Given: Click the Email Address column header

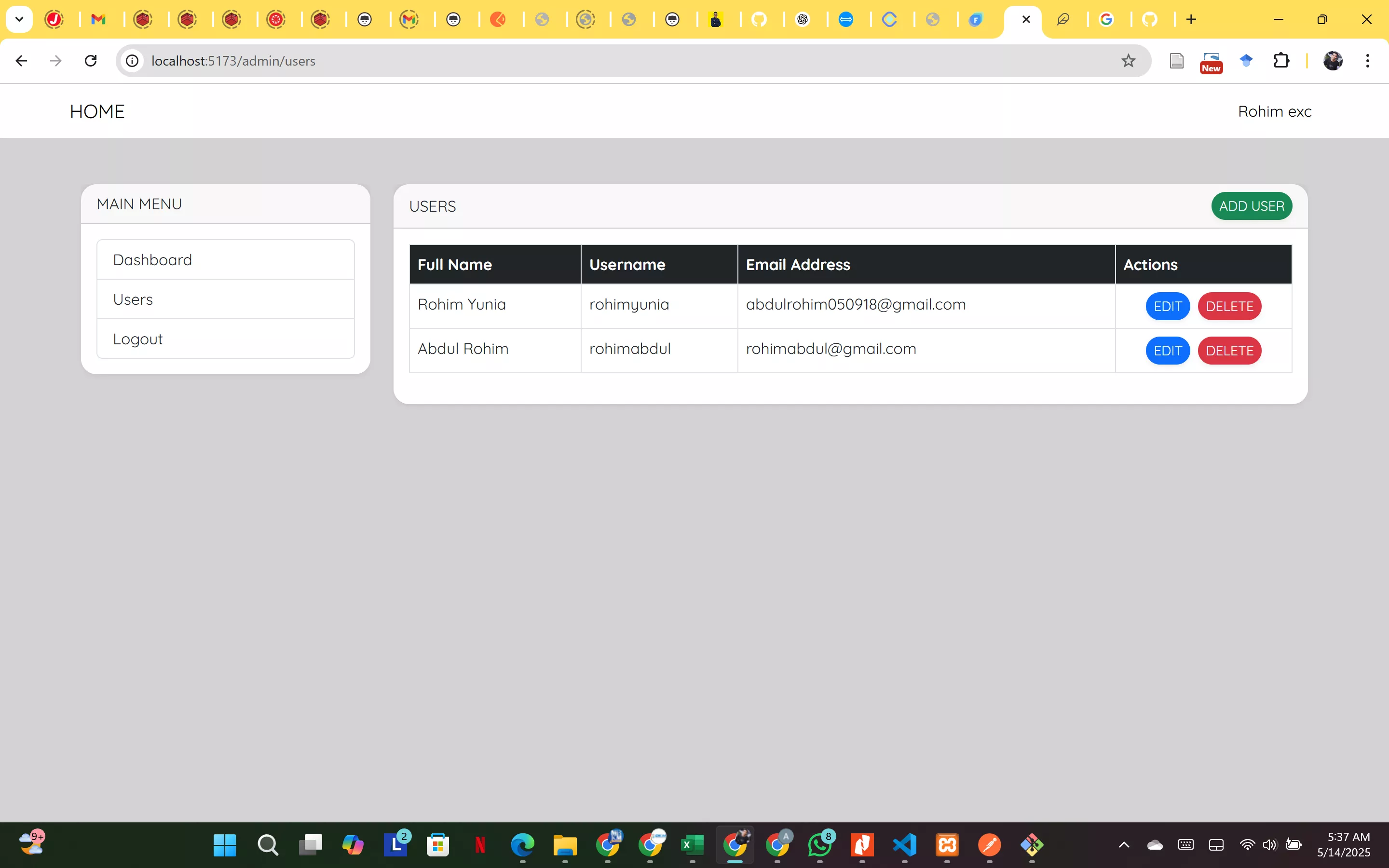Looking at the screenshot, I should pos(926,265).
